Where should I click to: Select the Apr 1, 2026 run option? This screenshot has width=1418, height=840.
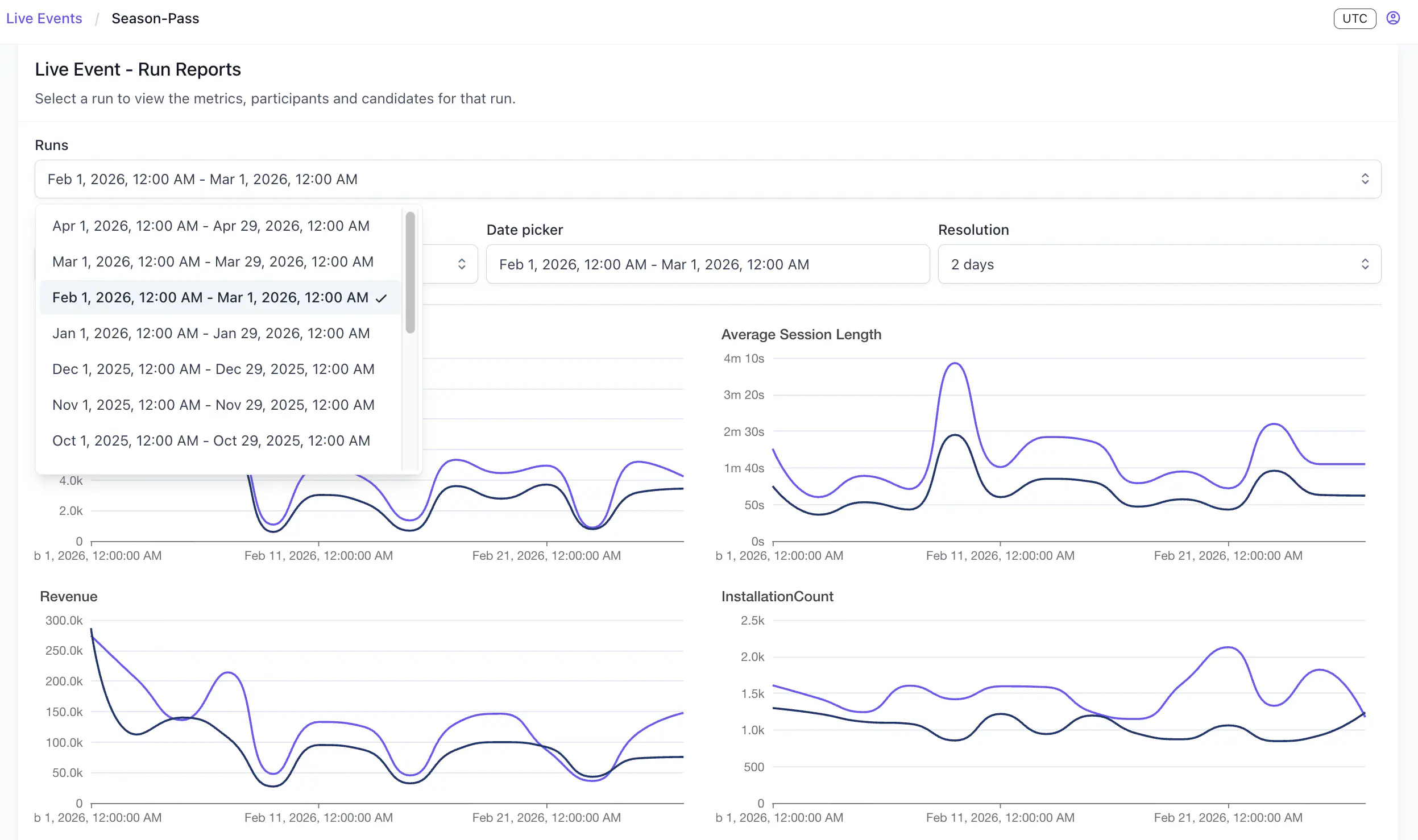tap(211, 226)
